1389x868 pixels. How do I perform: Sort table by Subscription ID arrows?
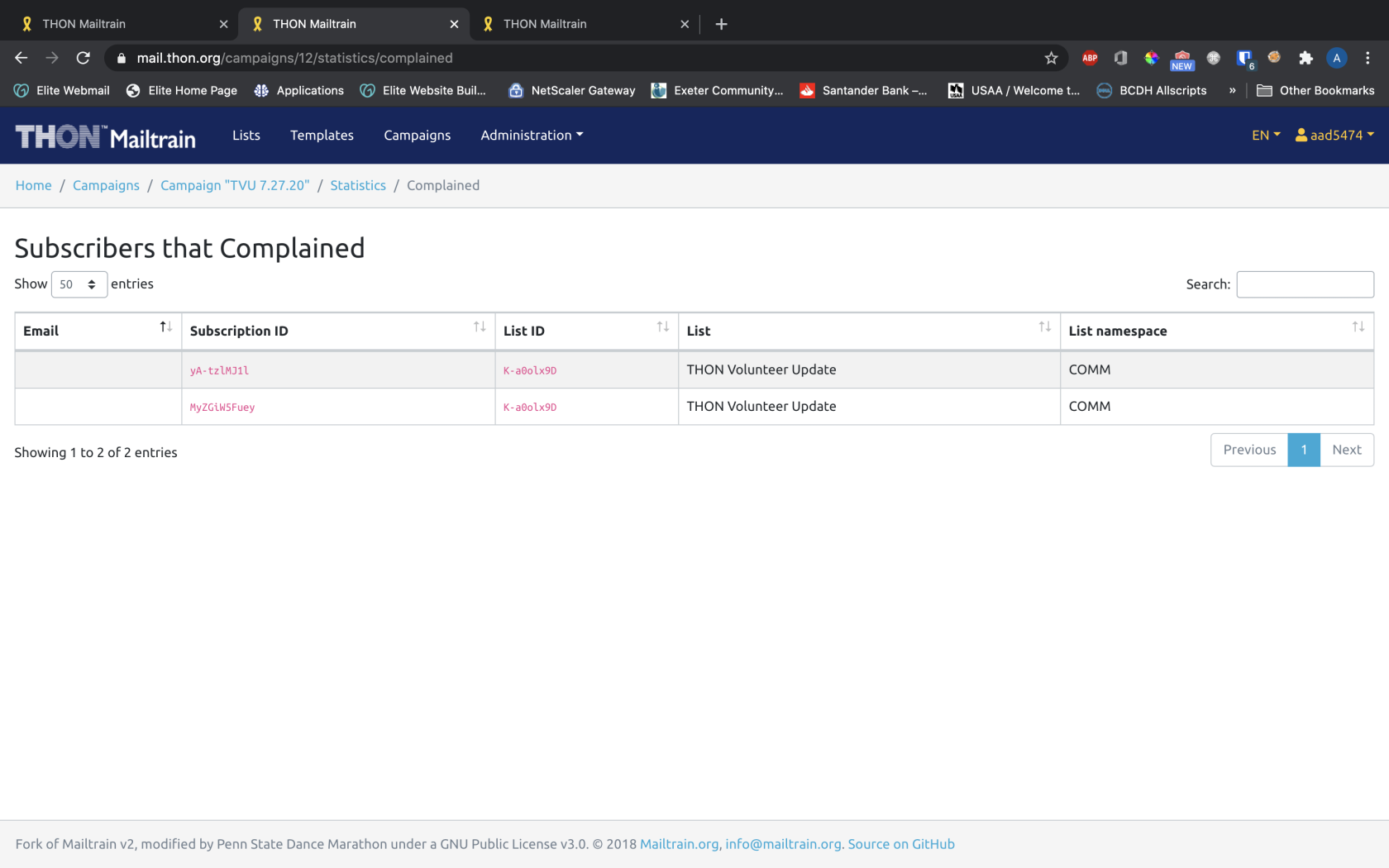click(480, 327)
